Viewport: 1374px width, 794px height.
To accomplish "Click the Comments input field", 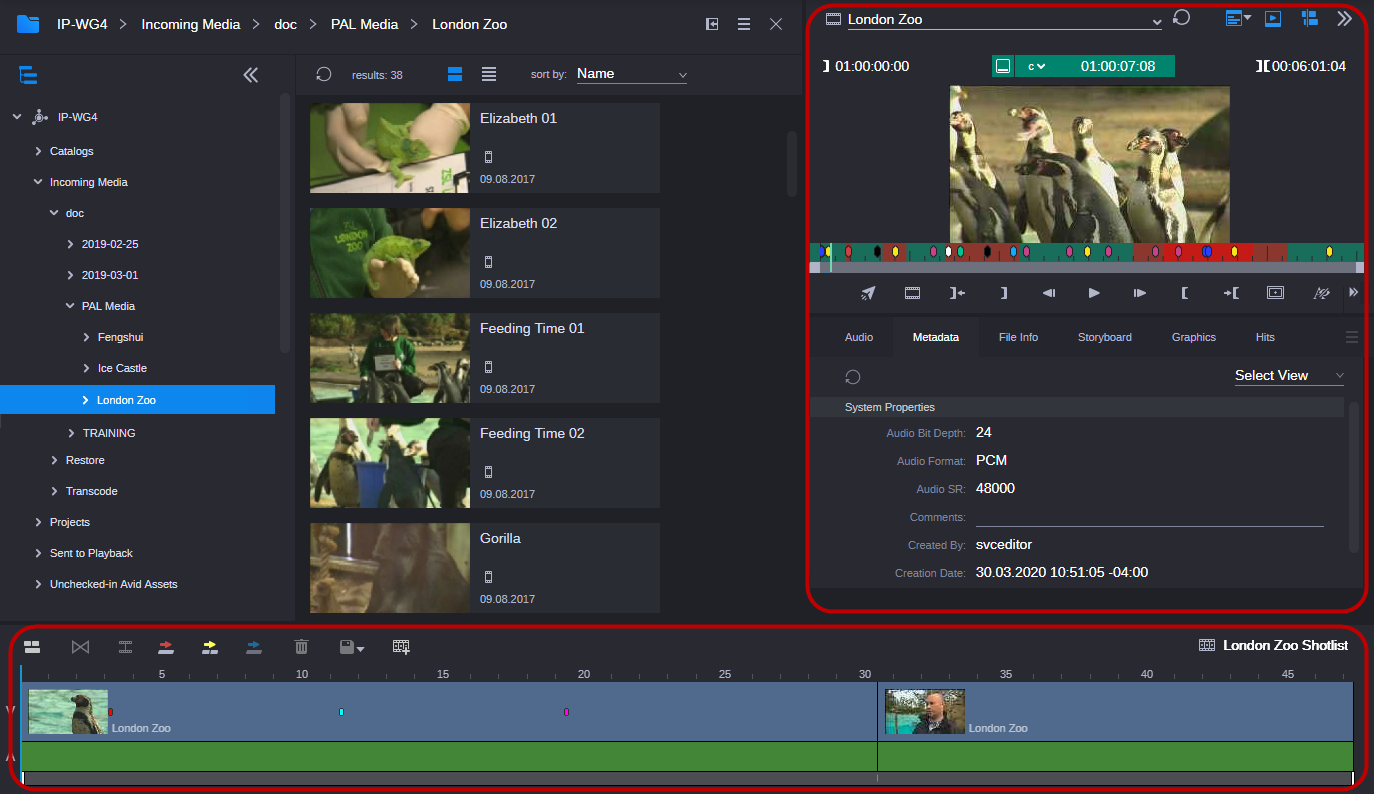I will (x=1149, y=517).
